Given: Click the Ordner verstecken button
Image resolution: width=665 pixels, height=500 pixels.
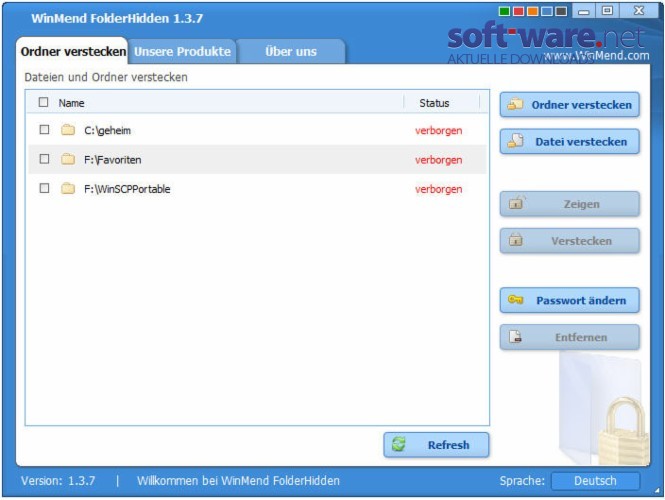Looking at the screenshot, I should pyautogui.click(x=570, y=105).
